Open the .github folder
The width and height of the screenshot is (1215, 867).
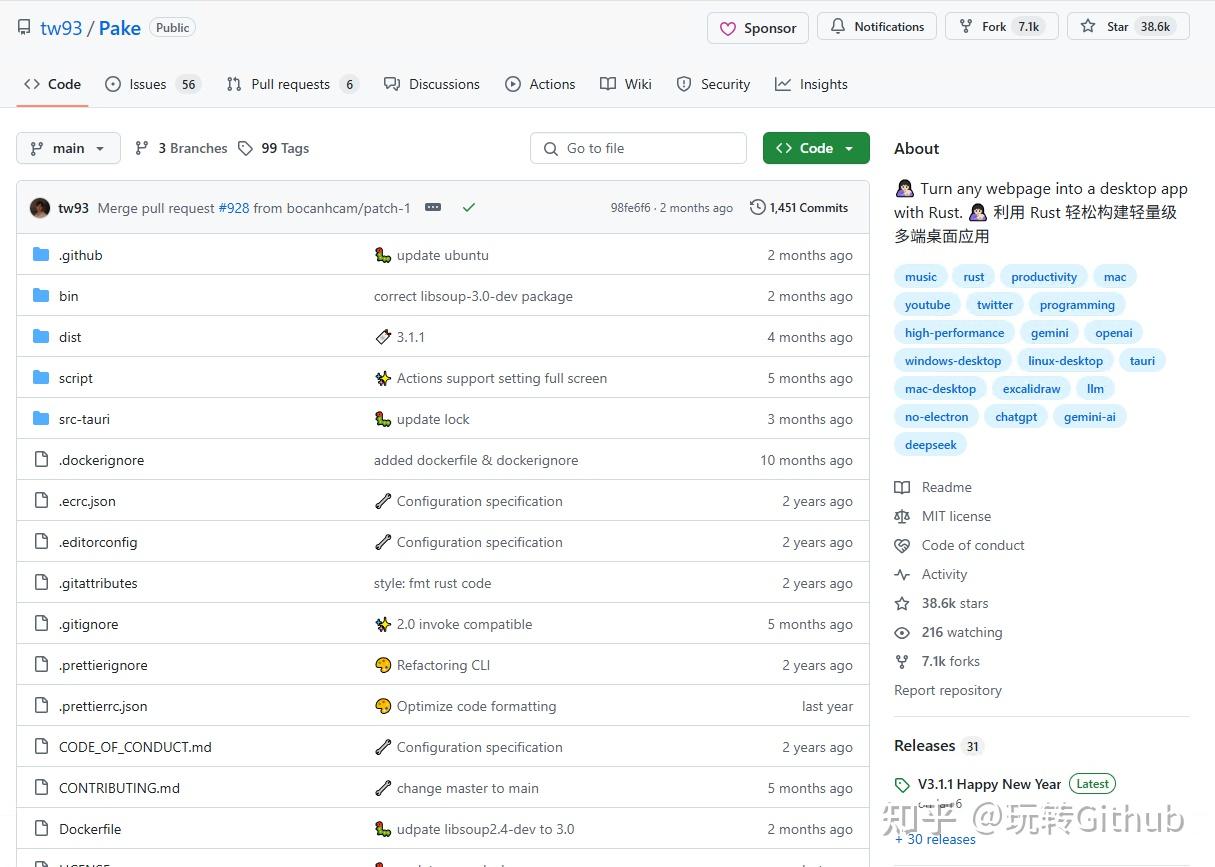click(80, 254)
